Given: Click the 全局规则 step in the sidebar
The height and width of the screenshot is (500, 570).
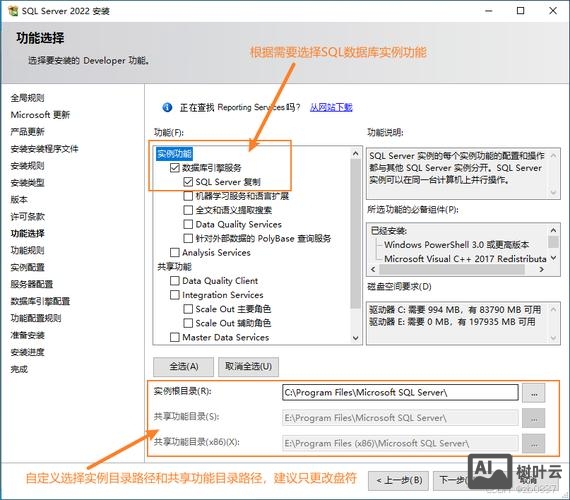Looking at the screenshot, I should click(27, 98).
